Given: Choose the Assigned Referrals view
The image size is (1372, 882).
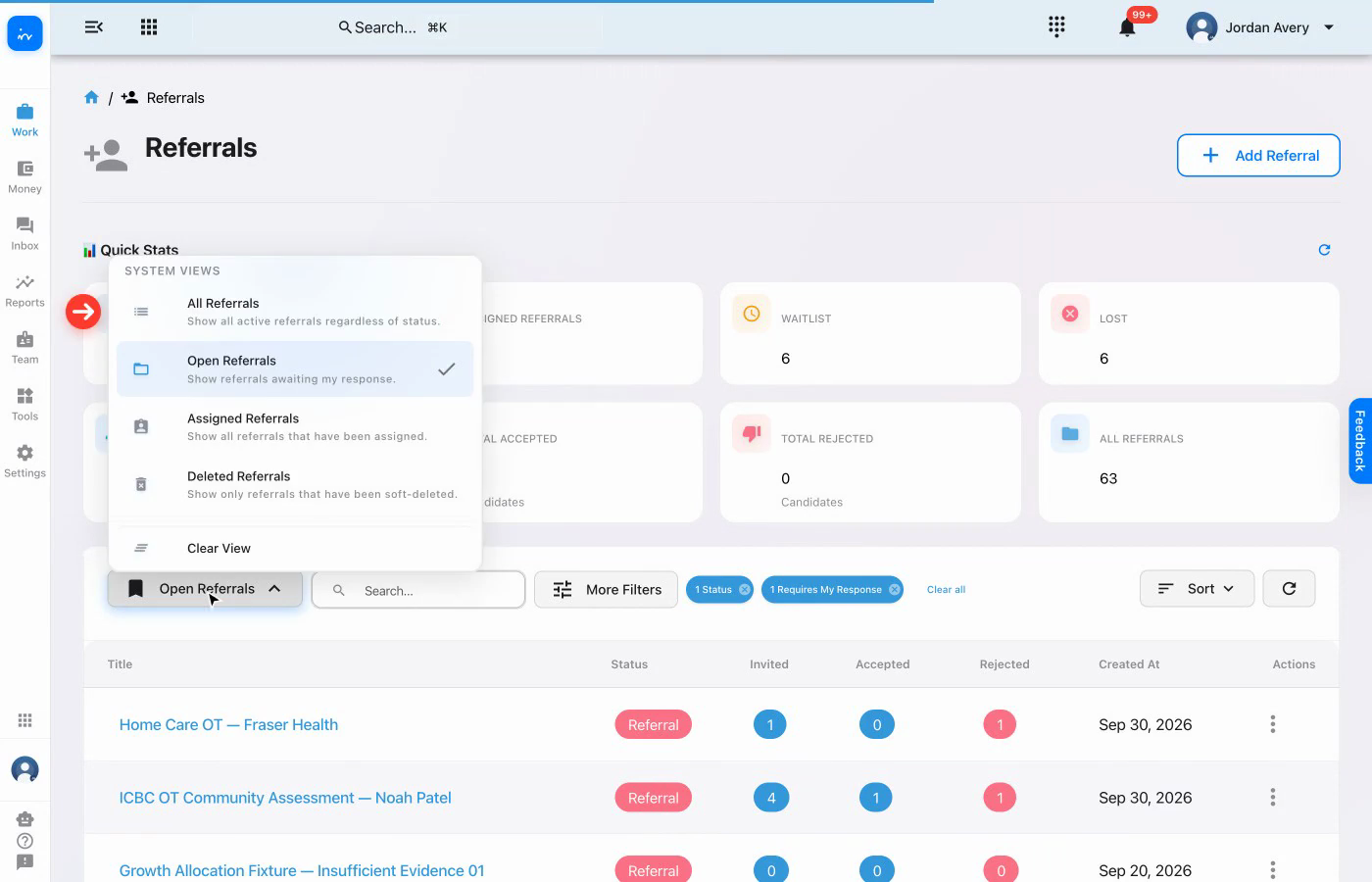Looking at the screenshot, I should pos(295,426).
